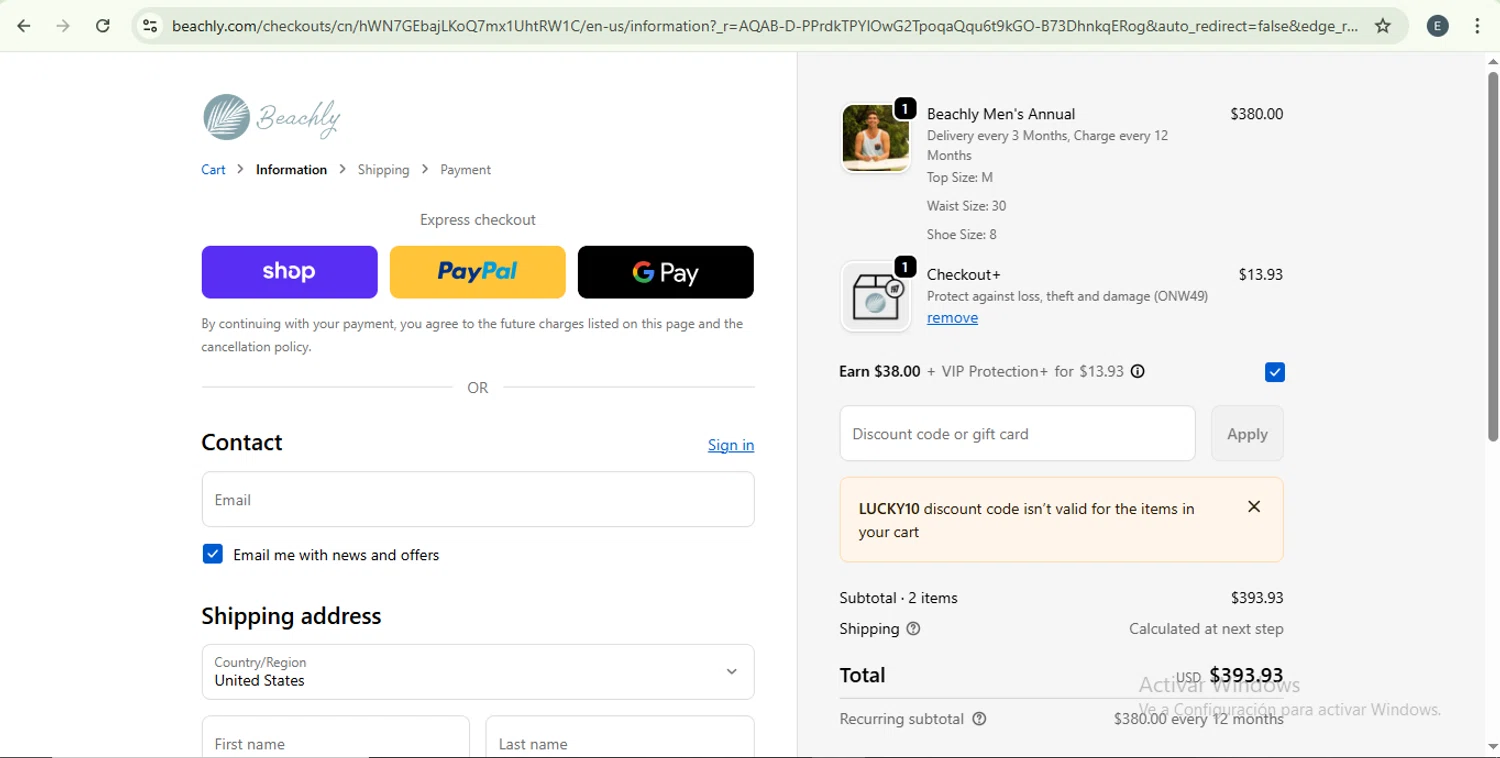Pay with PayPal button

click(477, 272)
